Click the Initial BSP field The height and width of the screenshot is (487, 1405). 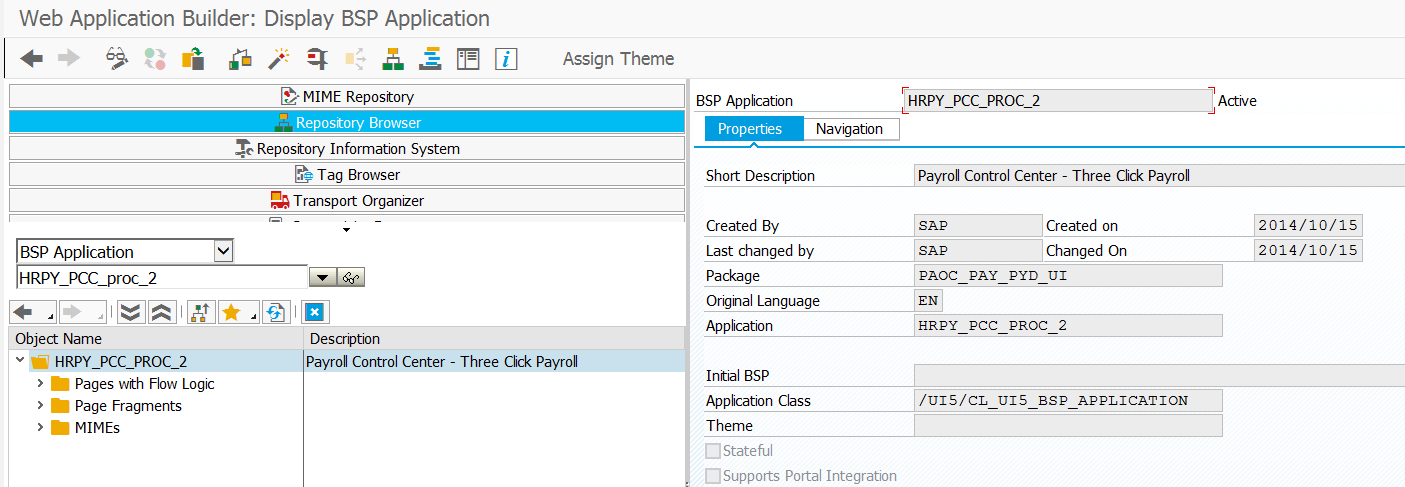[1160, 376]
